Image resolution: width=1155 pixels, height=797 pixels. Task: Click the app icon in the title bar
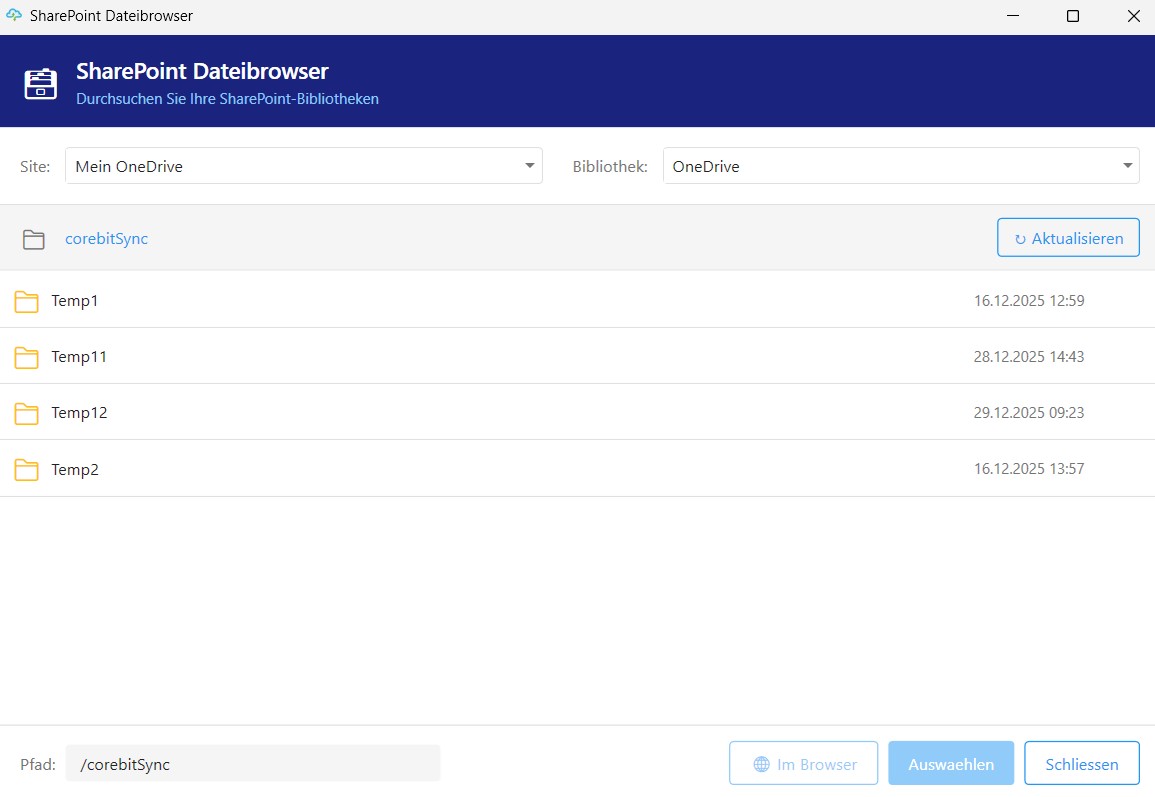coord(14,15)
